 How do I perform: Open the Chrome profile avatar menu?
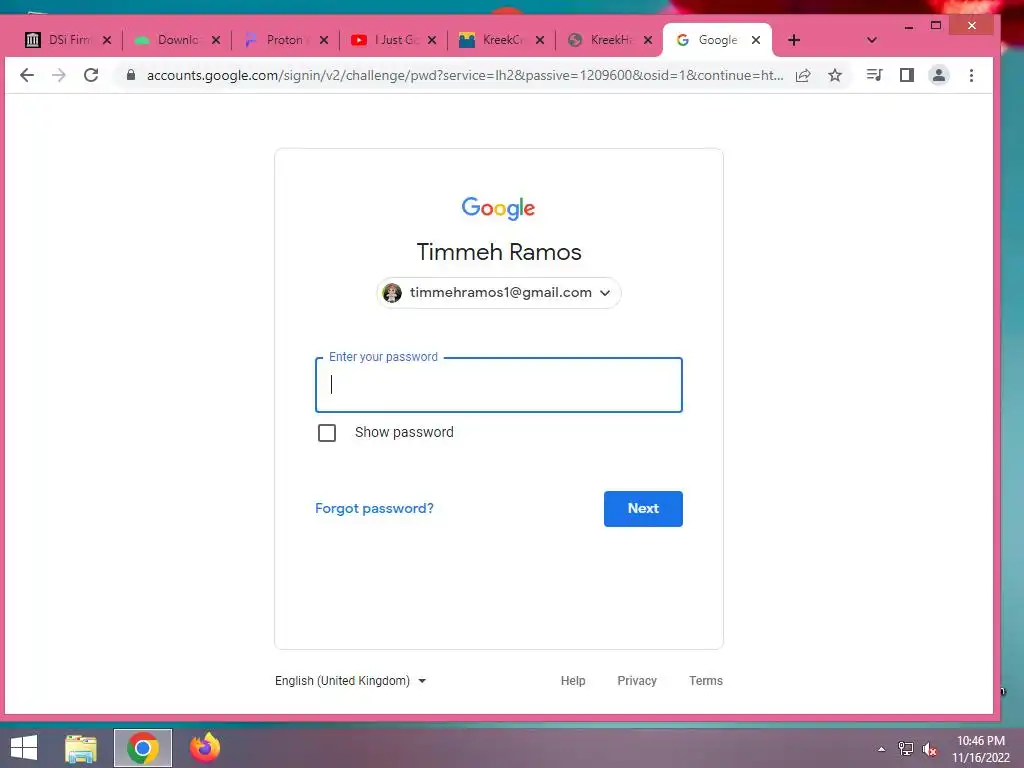point(938,75)
